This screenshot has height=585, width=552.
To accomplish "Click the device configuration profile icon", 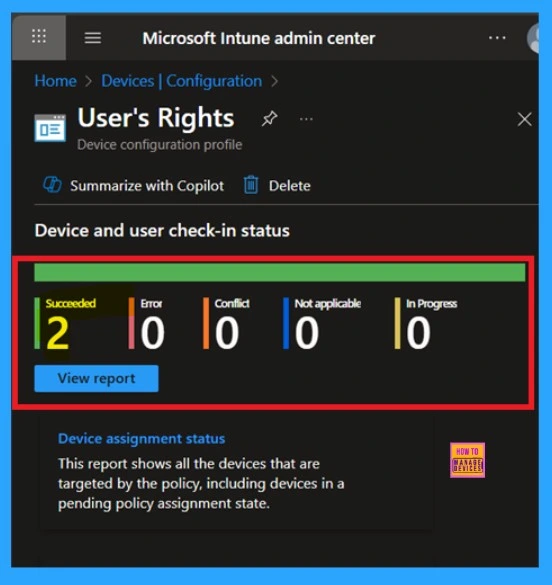I will (x=50, y=128).
